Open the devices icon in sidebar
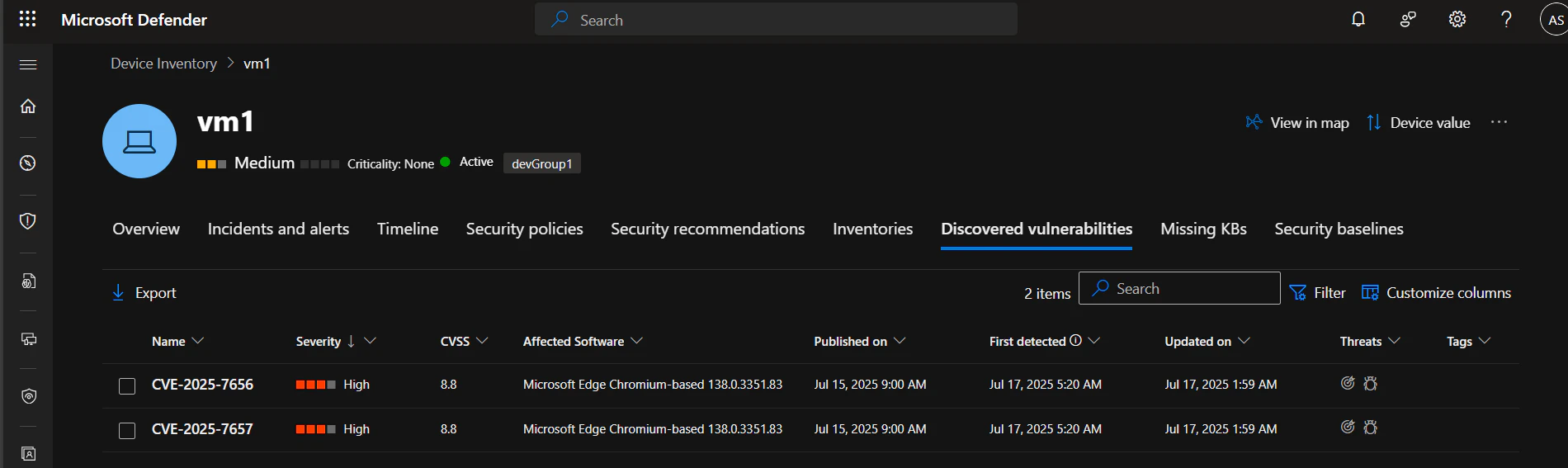 tap(28, 338)
